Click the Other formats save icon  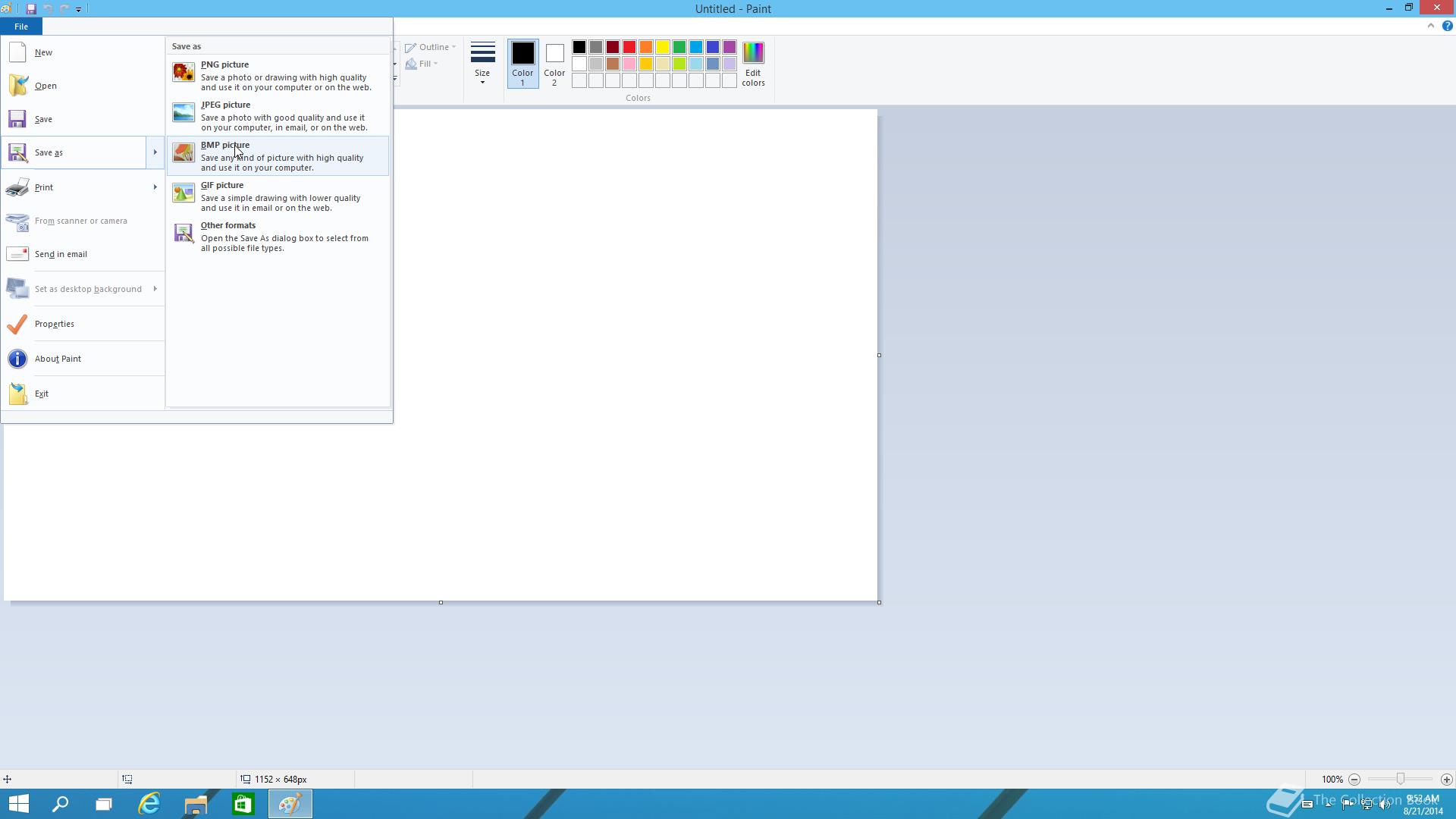[183, 233]
